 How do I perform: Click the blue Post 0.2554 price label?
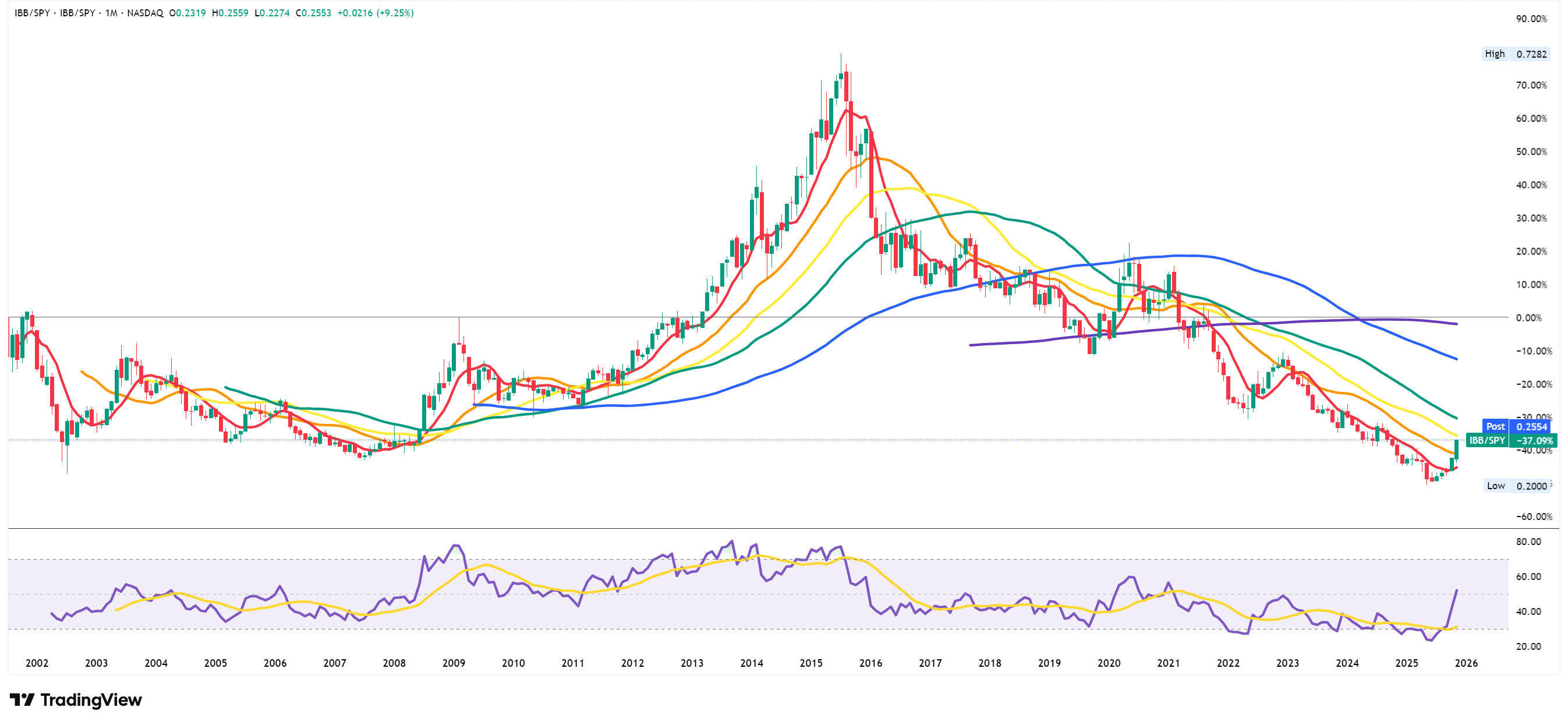point(1516,427)
